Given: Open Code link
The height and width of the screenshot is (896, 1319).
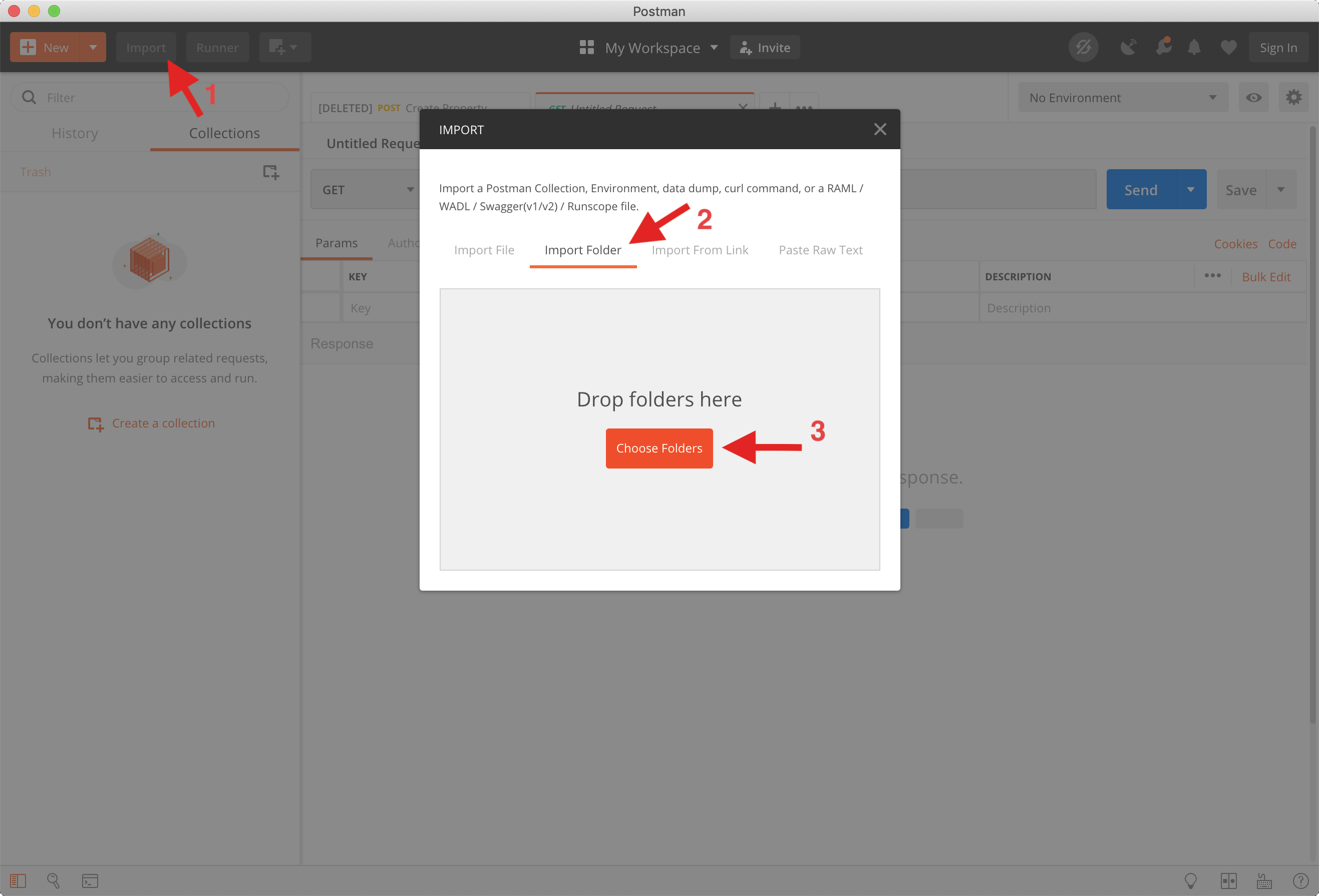Looking at the screenshot, I should pos(1282,243).
